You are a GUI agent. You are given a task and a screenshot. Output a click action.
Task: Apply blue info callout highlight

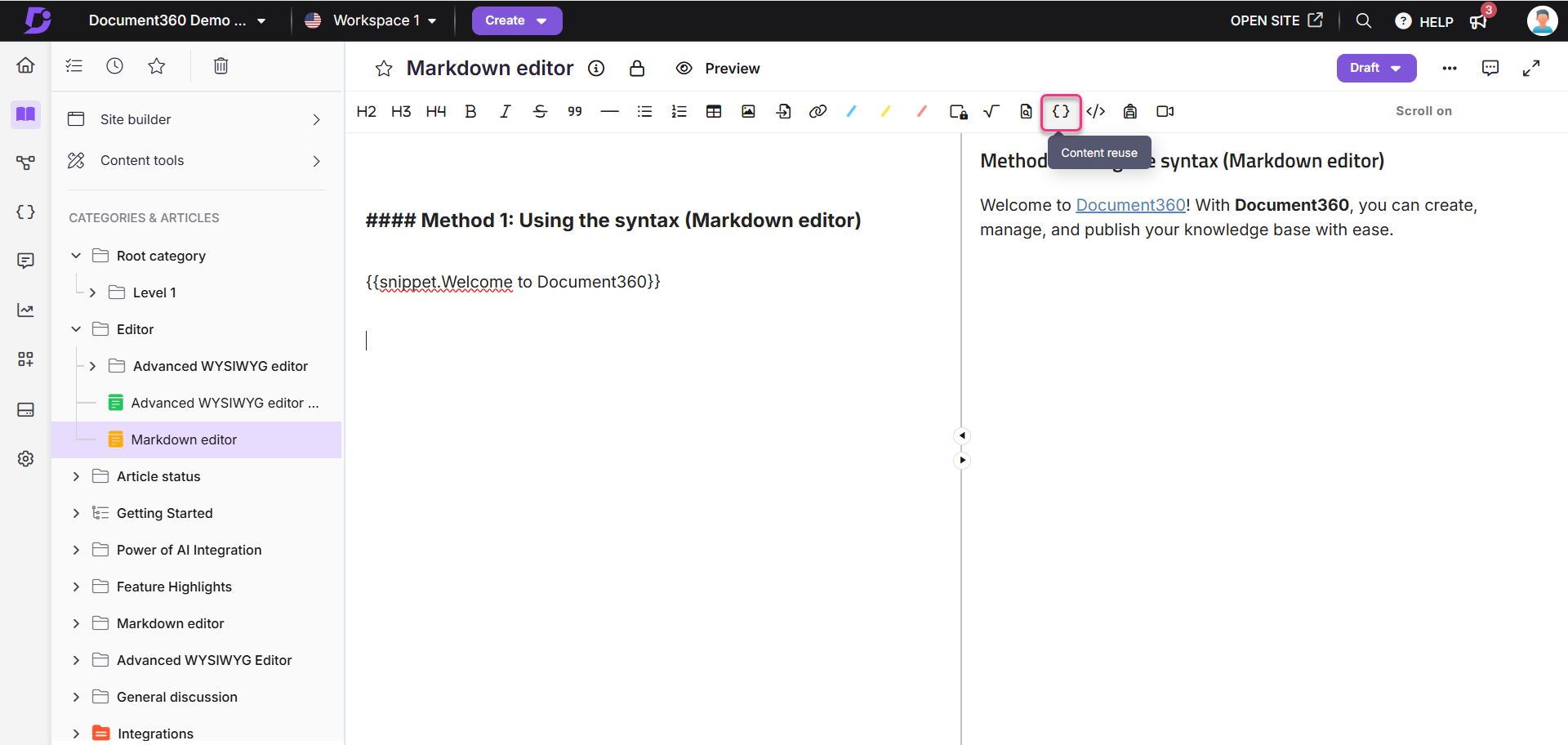(x=852, y=111)
